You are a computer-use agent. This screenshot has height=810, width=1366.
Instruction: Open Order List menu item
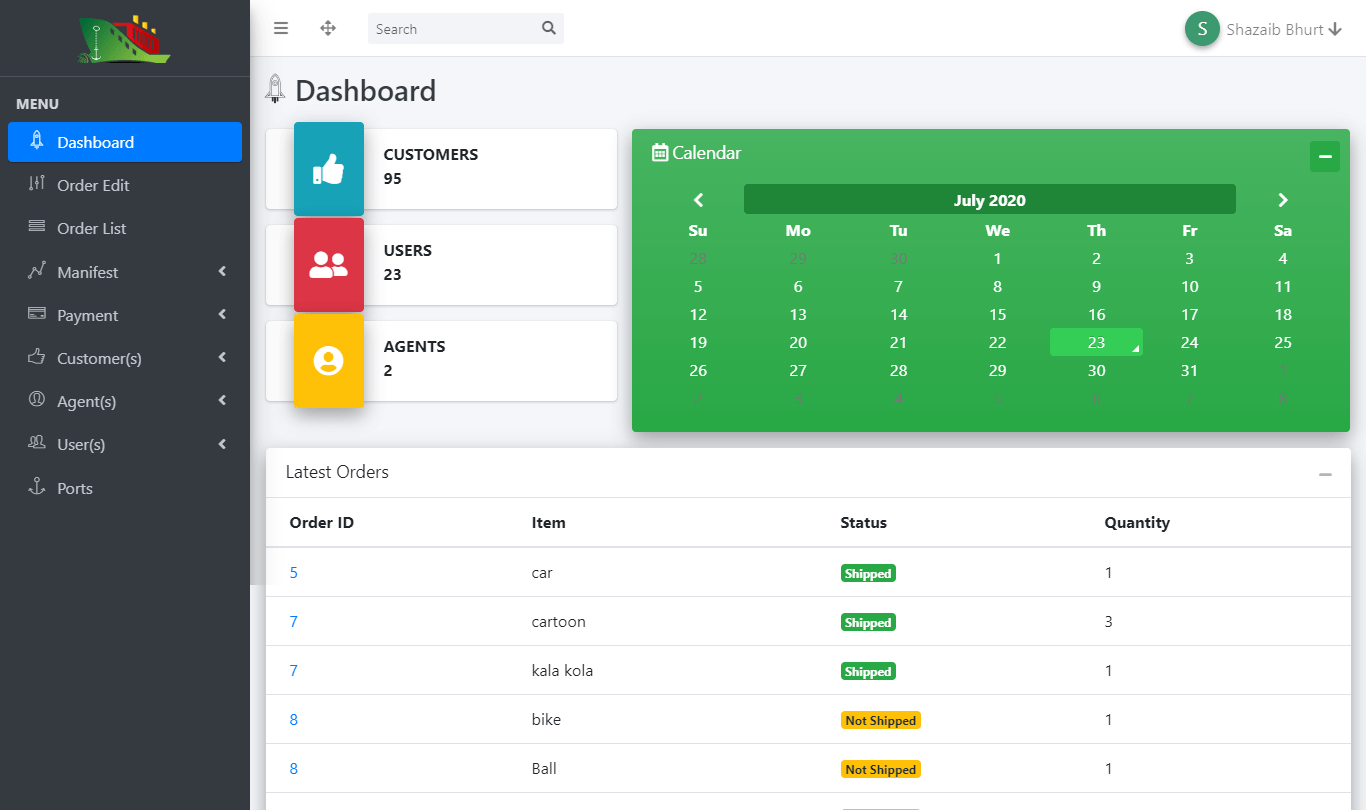tap(125, 228)
